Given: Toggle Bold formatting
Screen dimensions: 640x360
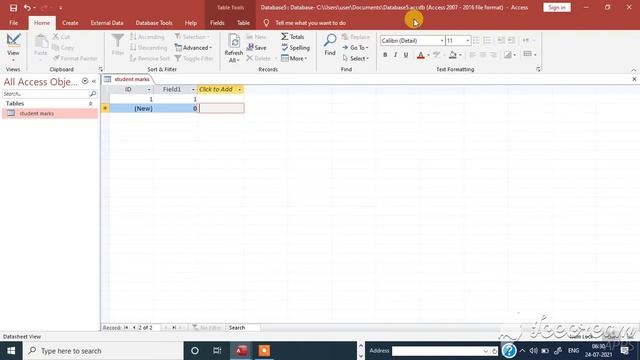Looking at the screenshot, I should coord(385,55).
